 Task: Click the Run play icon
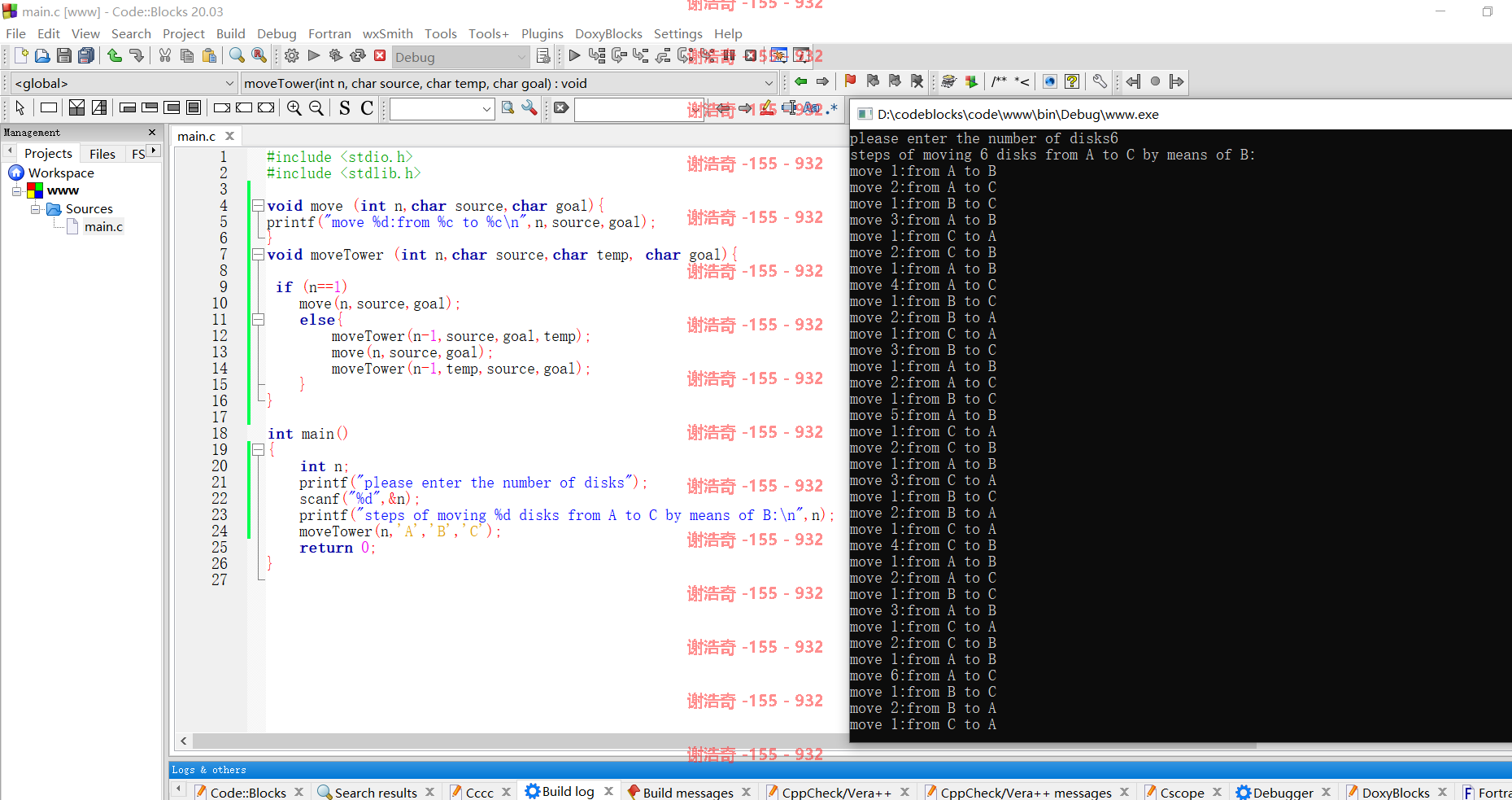pyautogui.click(x=314, y=55)
